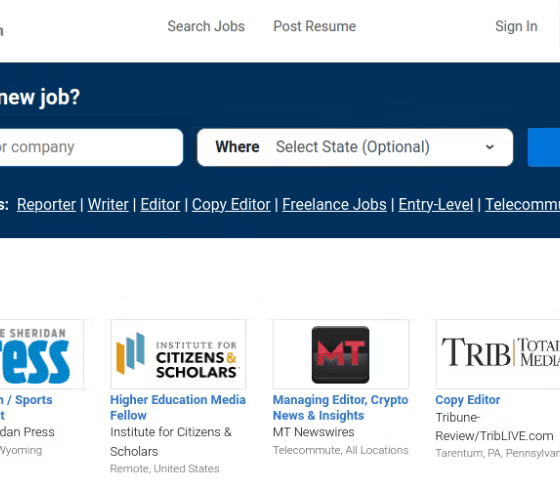
Task: Open Higher Education Media Fellow job listing
Action: (178, 408)
